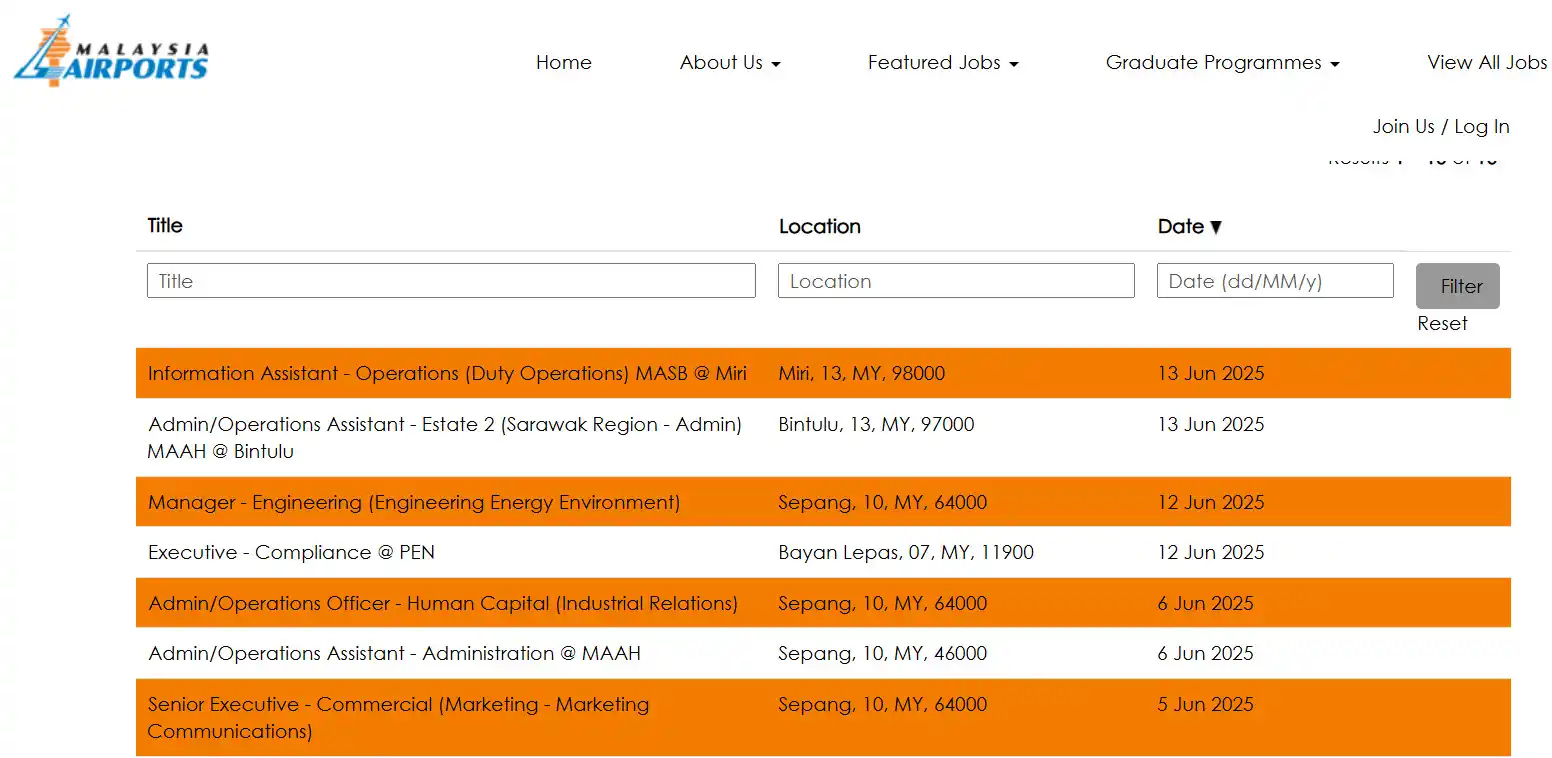Click the Join Us / Log In link

(1441, 126)
